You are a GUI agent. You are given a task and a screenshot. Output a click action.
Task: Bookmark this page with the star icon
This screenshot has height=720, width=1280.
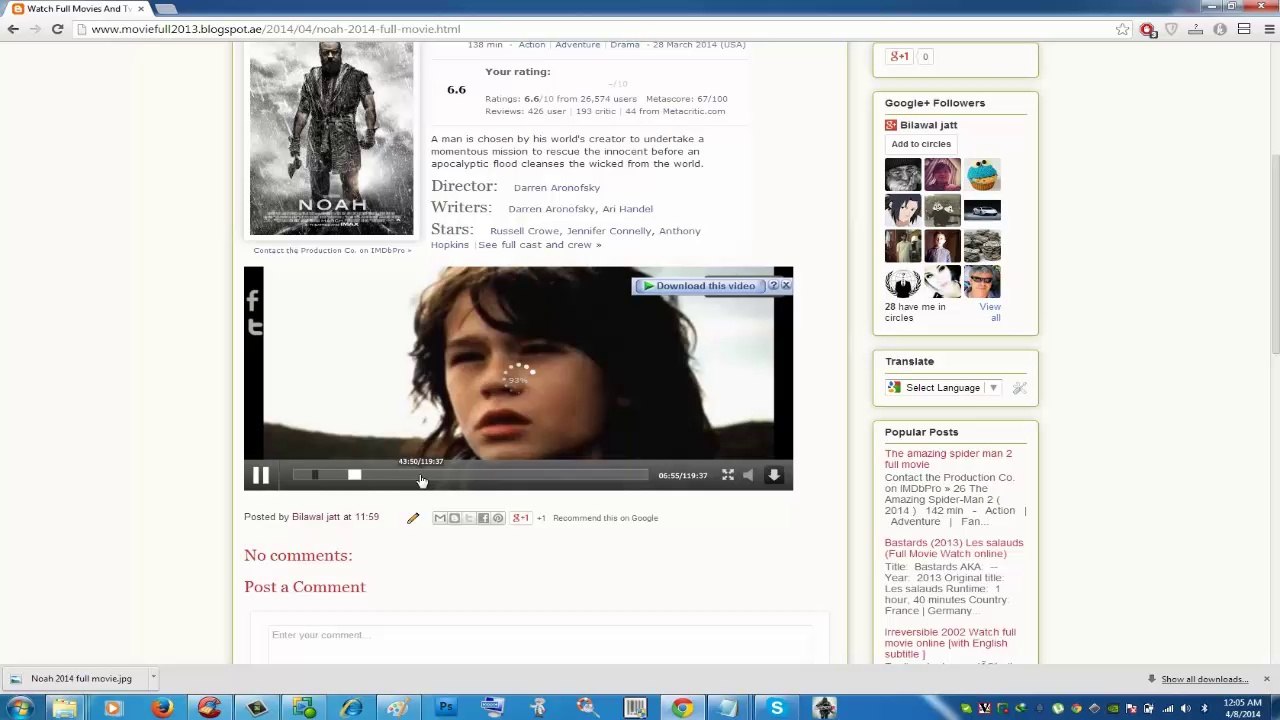(x=1123, y=30)
